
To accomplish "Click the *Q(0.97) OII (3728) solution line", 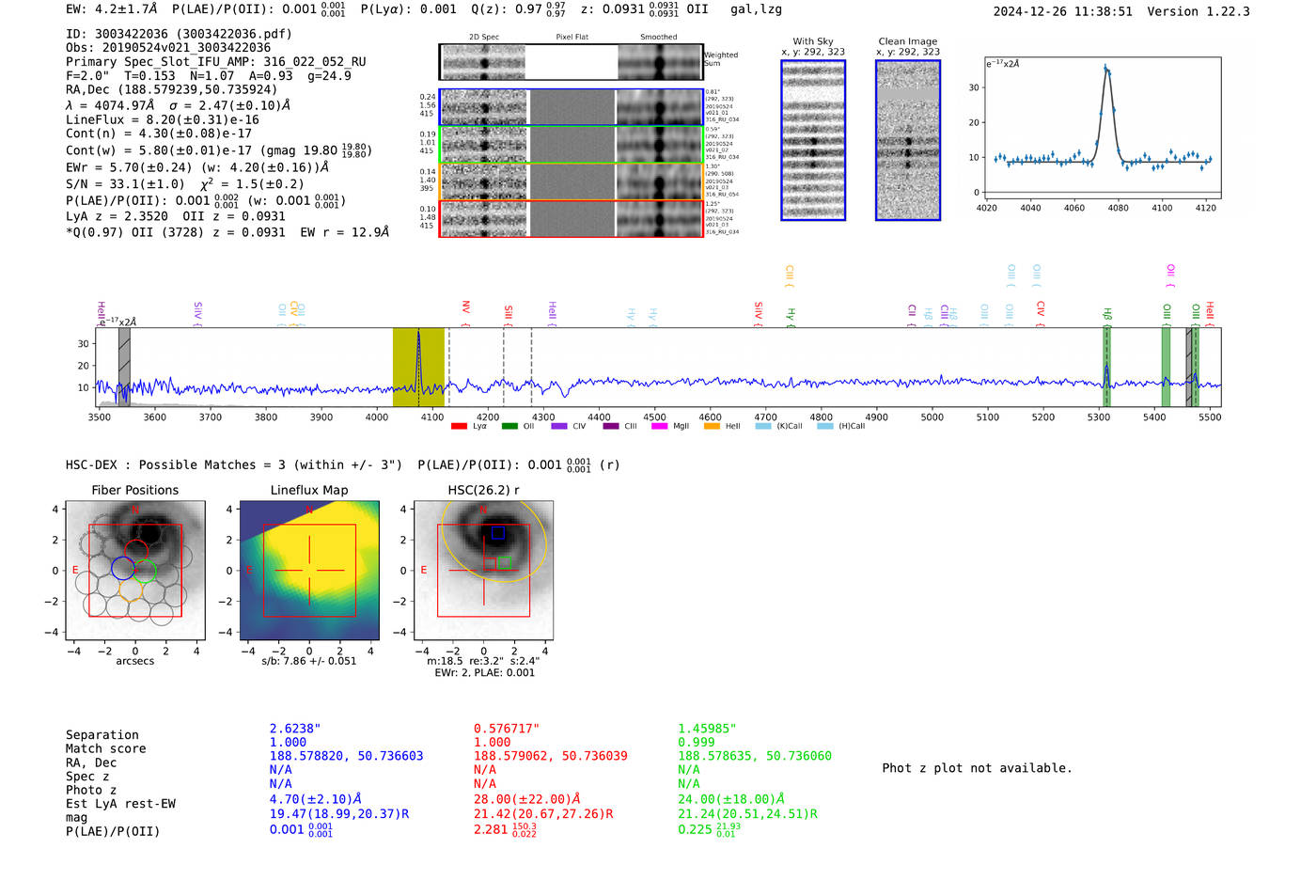I will pos(227,232).
